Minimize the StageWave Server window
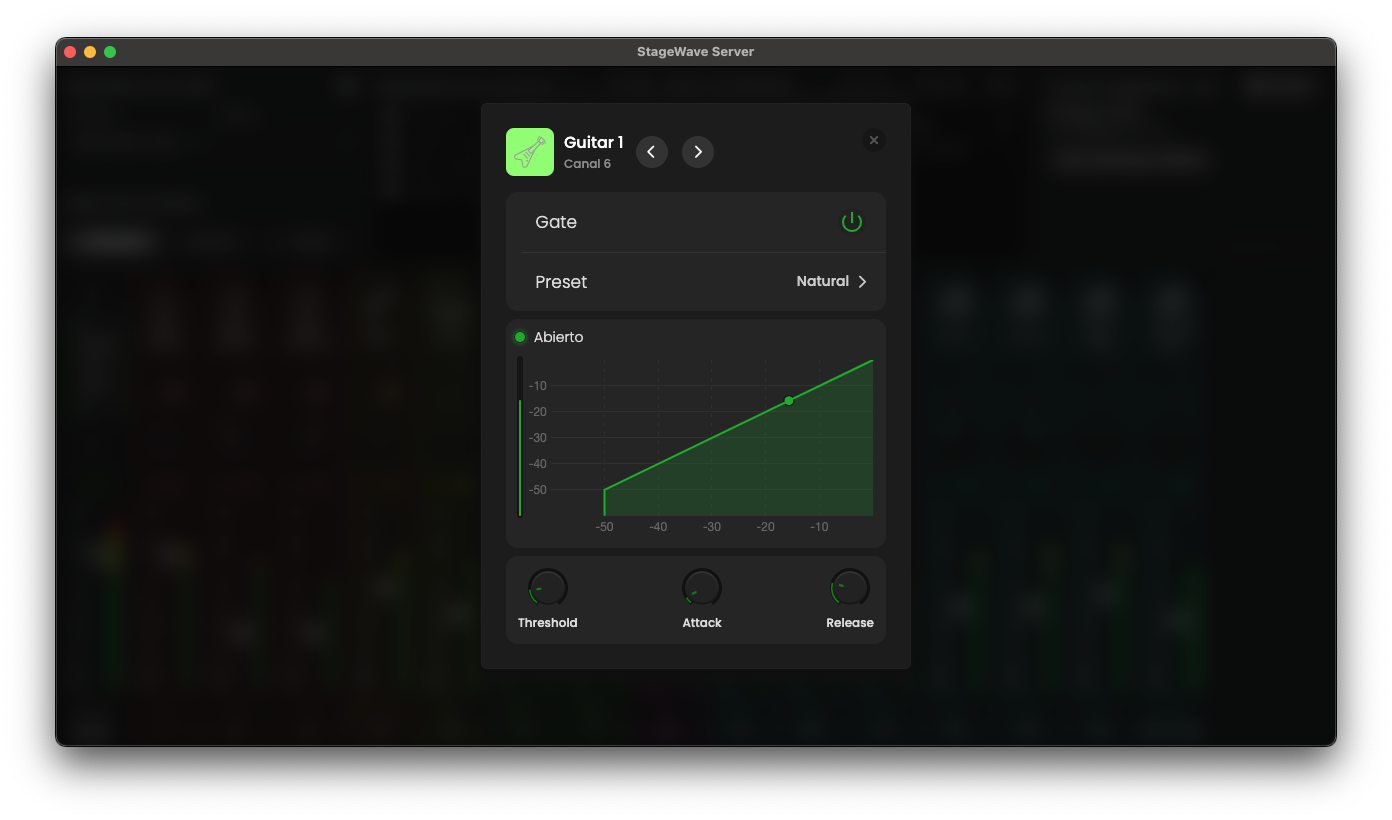 (90, 52)
